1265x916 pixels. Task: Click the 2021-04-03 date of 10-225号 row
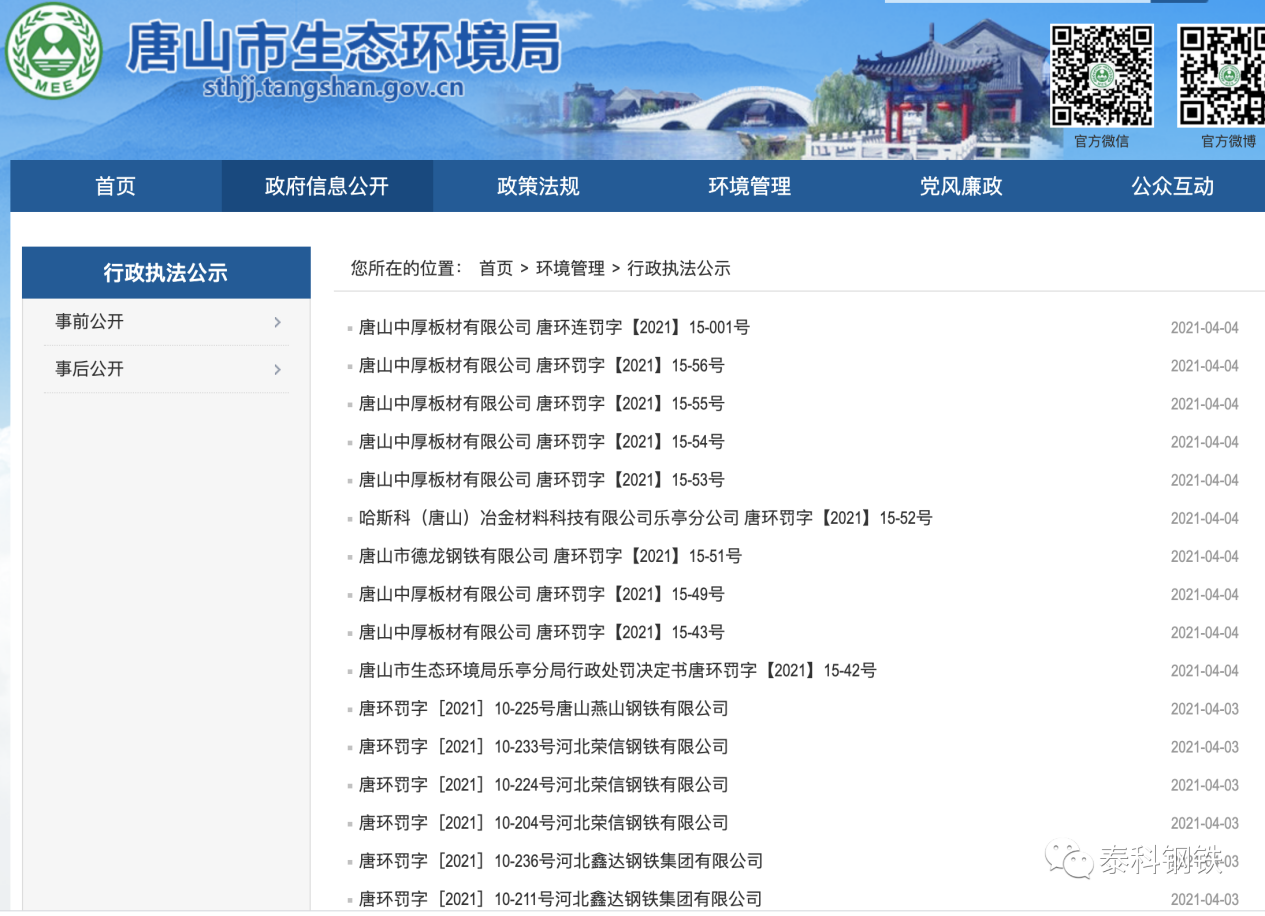click(1204, 709)
